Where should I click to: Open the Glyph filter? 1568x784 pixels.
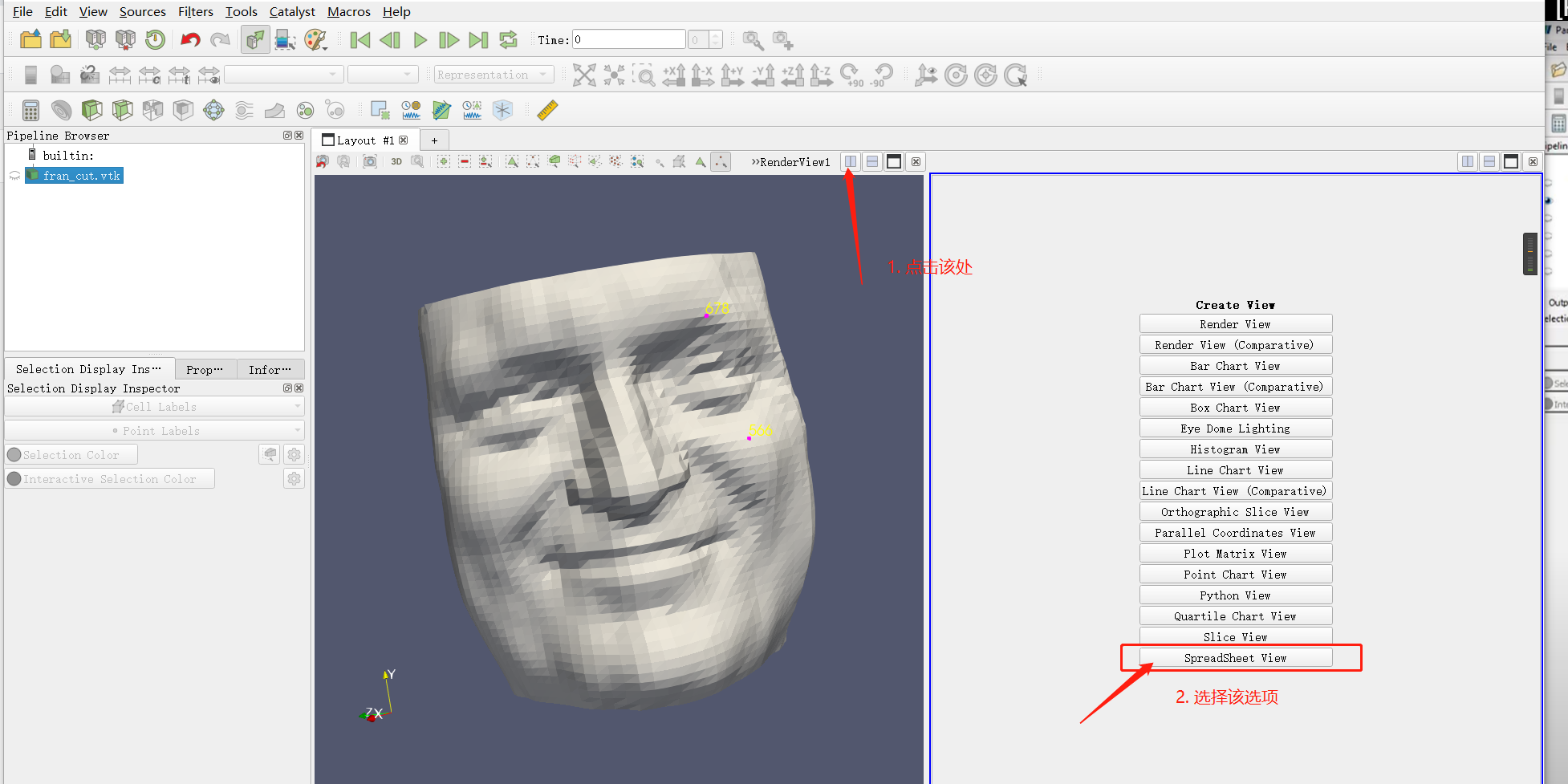pos(213,110)
